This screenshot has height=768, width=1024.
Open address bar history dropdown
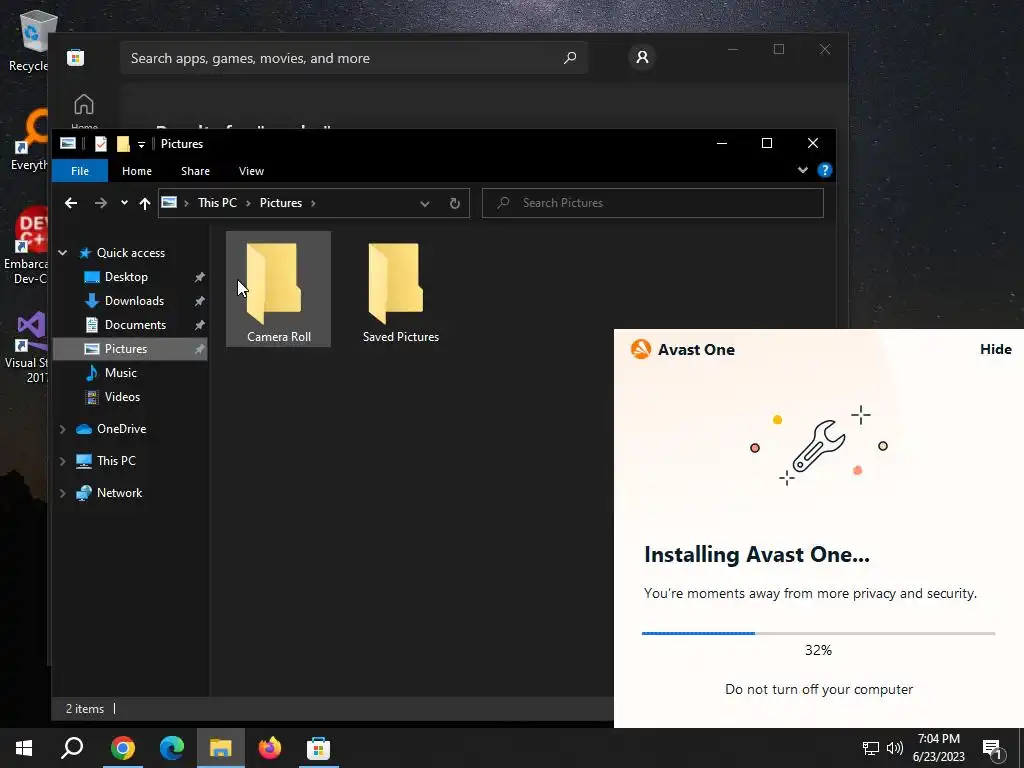click(x=424, y=203)
